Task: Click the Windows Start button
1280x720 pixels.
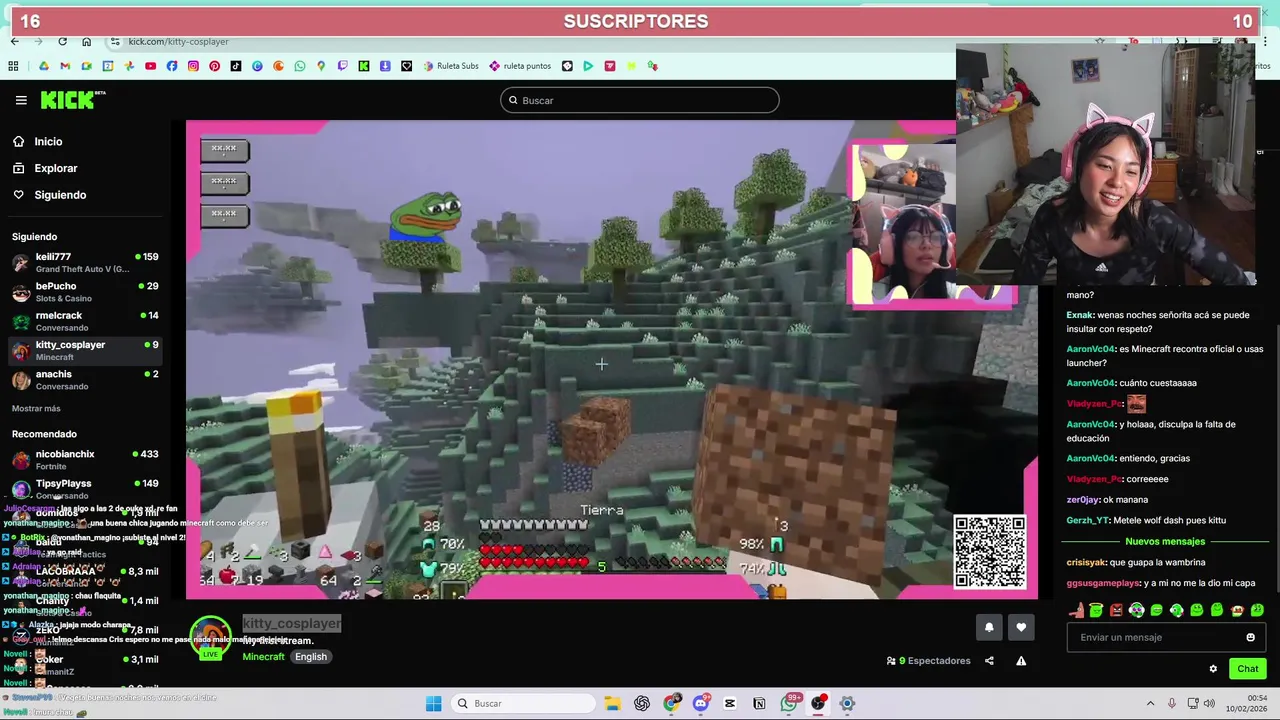Action: pyautogui.click(x=433, y=703)
